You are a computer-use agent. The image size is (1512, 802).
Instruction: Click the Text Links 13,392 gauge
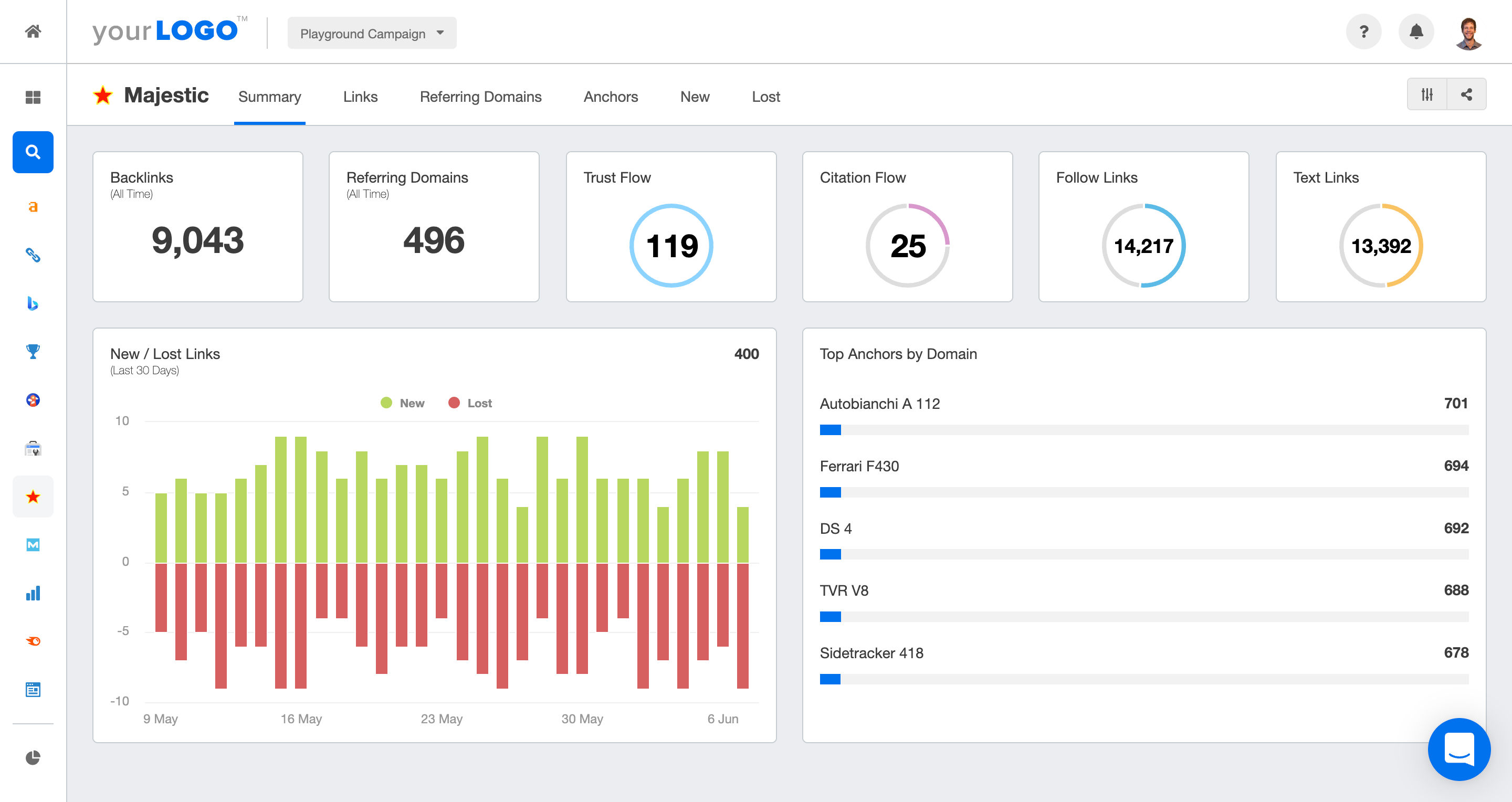[x=1381, y=245]
